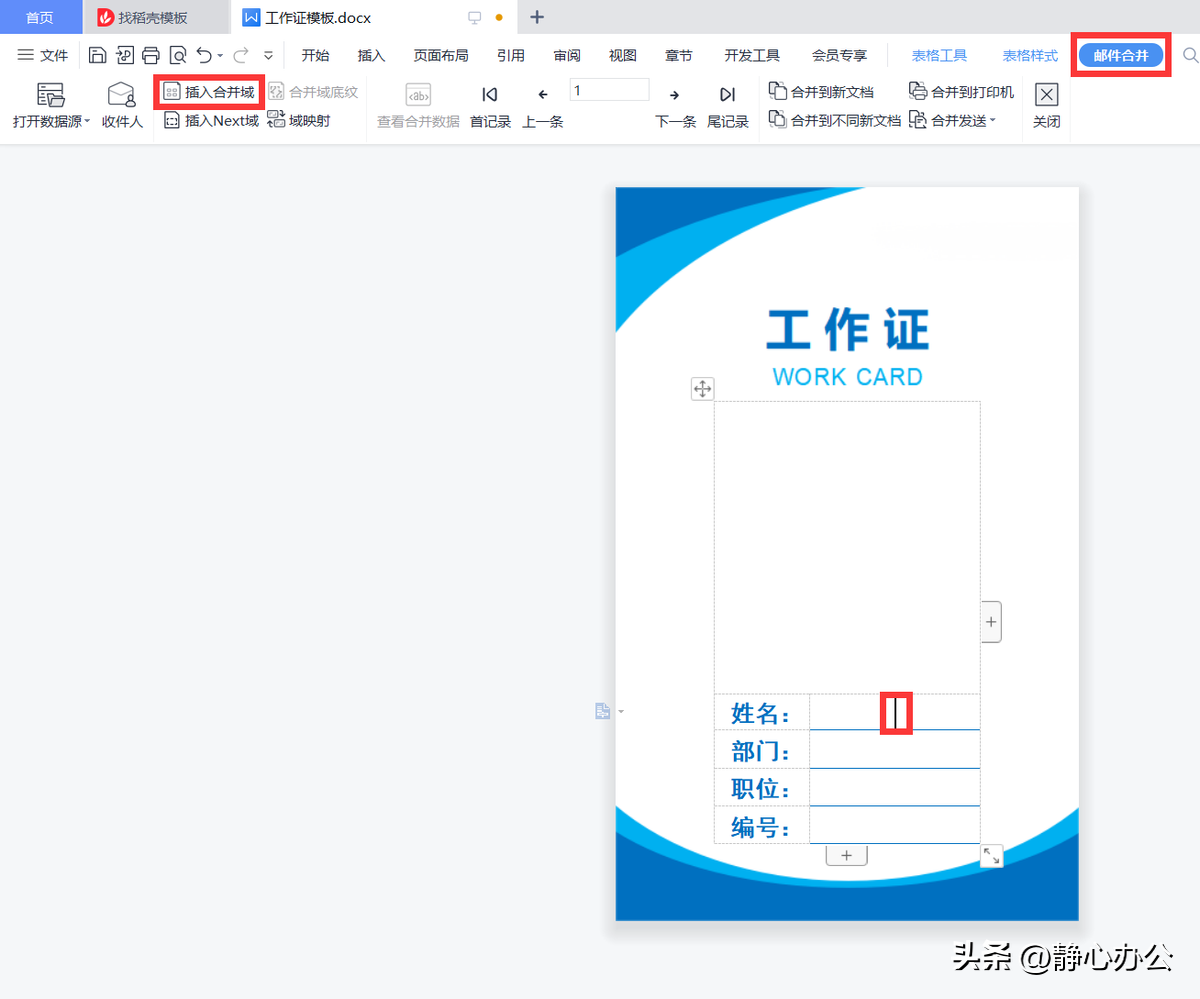
Task: Click 查看合并数据 preview button
Action: [x=418, y=107]
